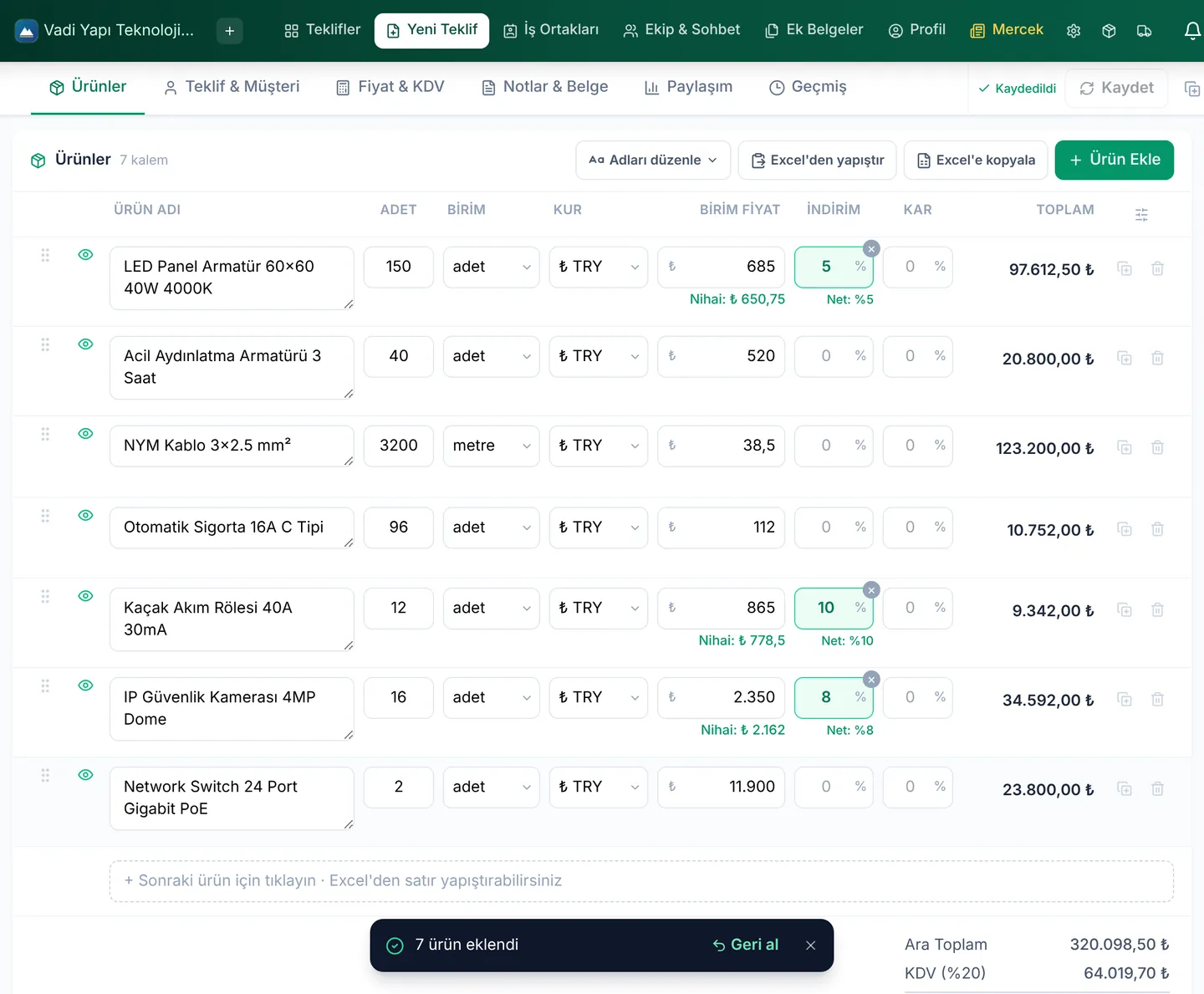Open currency dropdown for Network Switch row
Viewport: 1204px width, 994px height.
click(598, 787)
